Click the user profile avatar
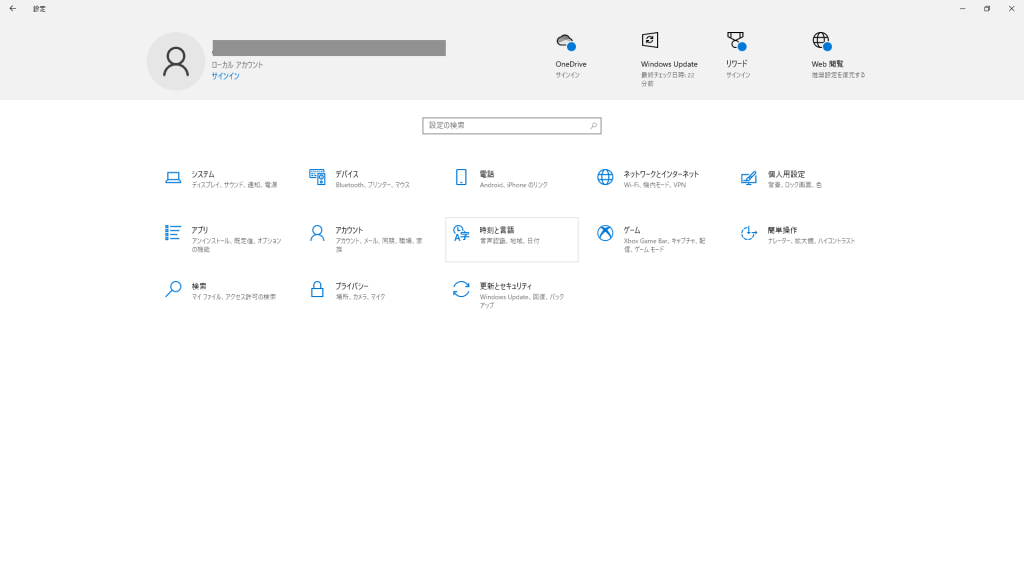 tap(176, 61)
